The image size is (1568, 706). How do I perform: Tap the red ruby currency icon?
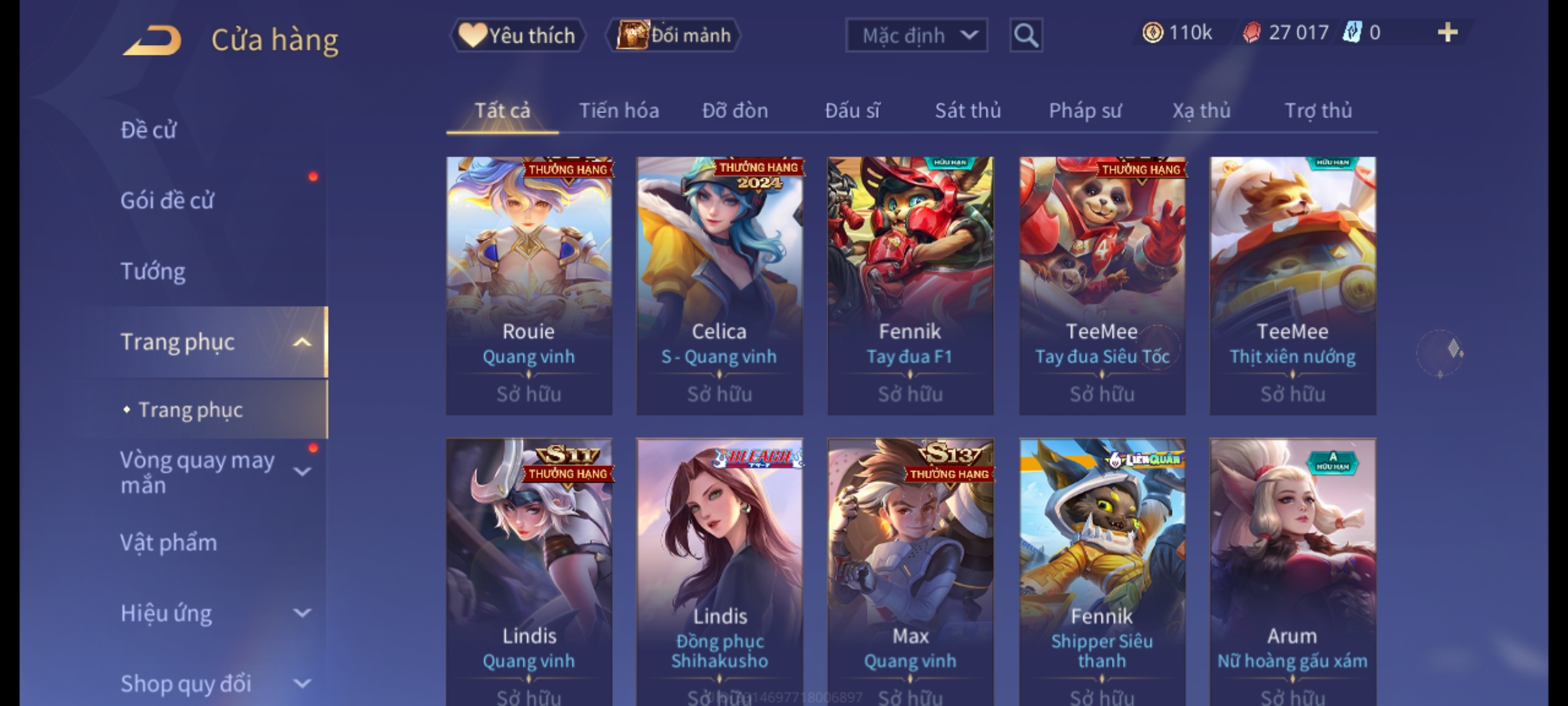pos(1252,33)
